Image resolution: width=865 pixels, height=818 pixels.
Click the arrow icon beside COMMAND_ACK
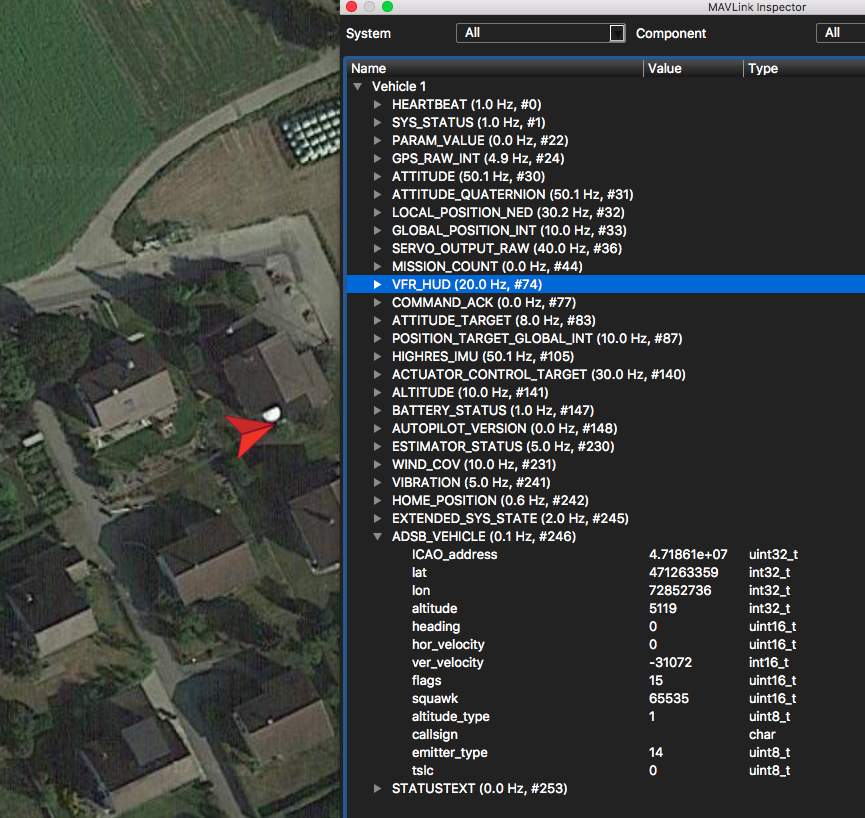(x=378, y=302)
